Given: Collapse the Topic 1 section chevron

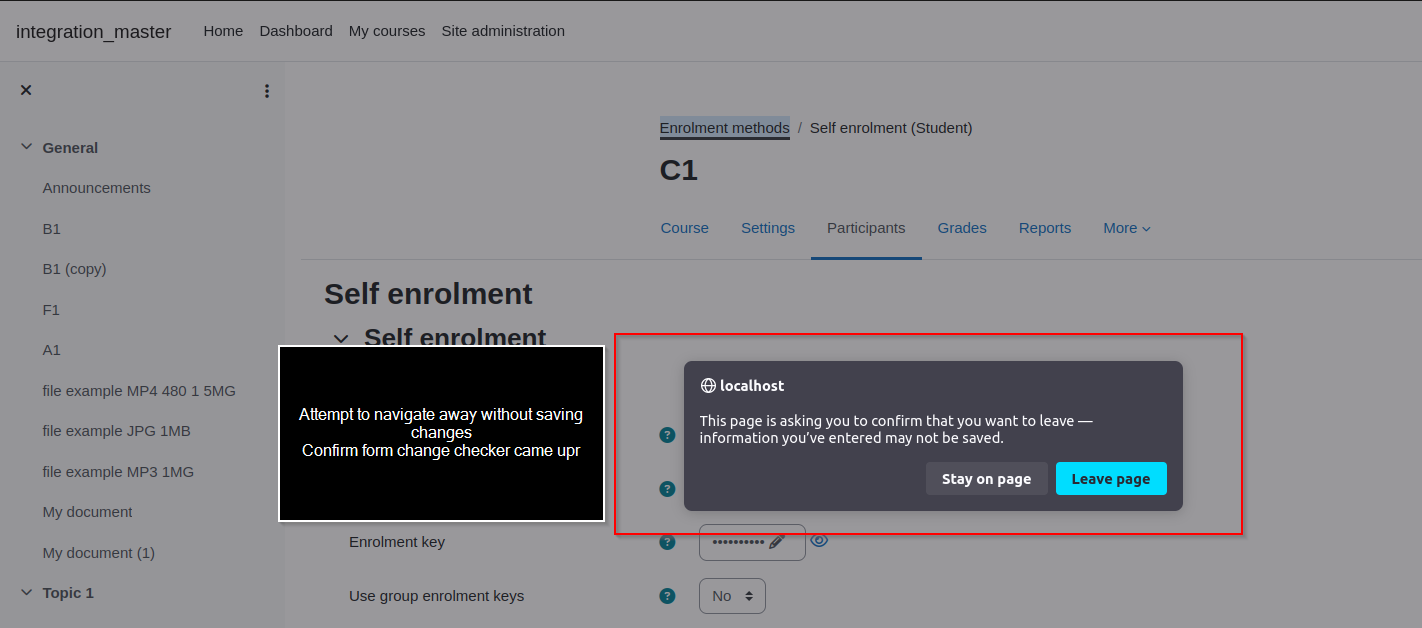Looking at the screenshot, I should pos(26,593).
